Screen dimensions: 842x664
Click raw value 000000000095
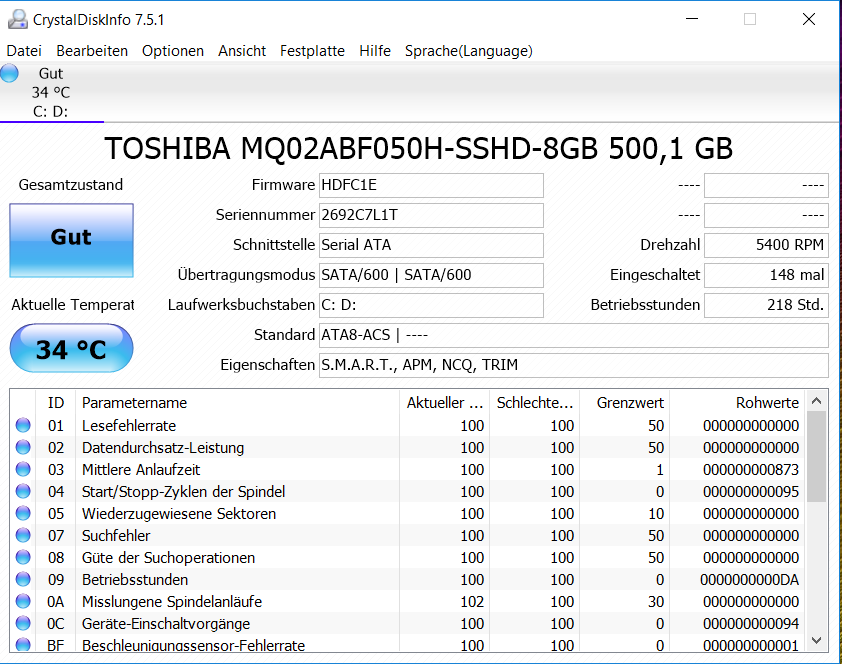751,492
